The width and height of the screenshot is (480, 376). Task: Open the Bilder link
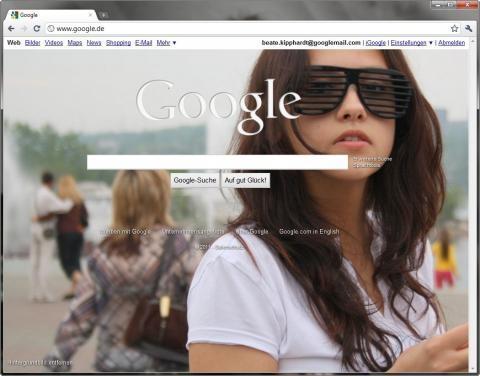click(x=32, y=43)
